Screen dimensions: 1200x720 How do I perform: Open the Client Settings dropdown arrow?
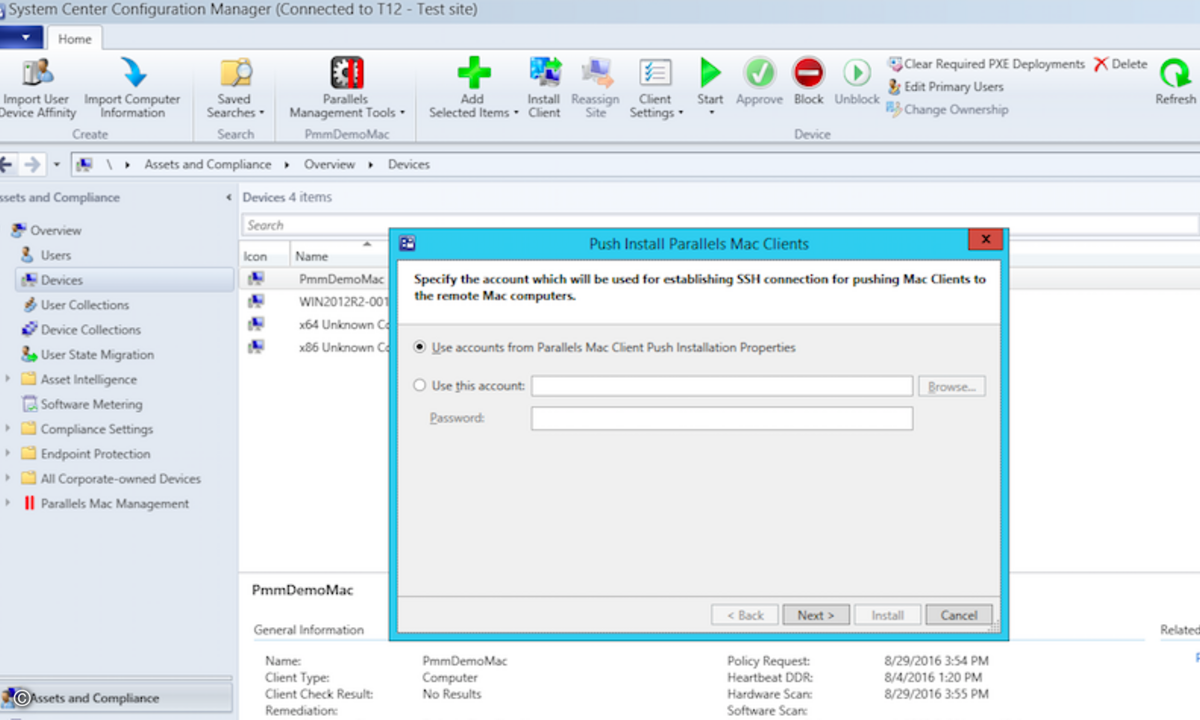[681, 114]
